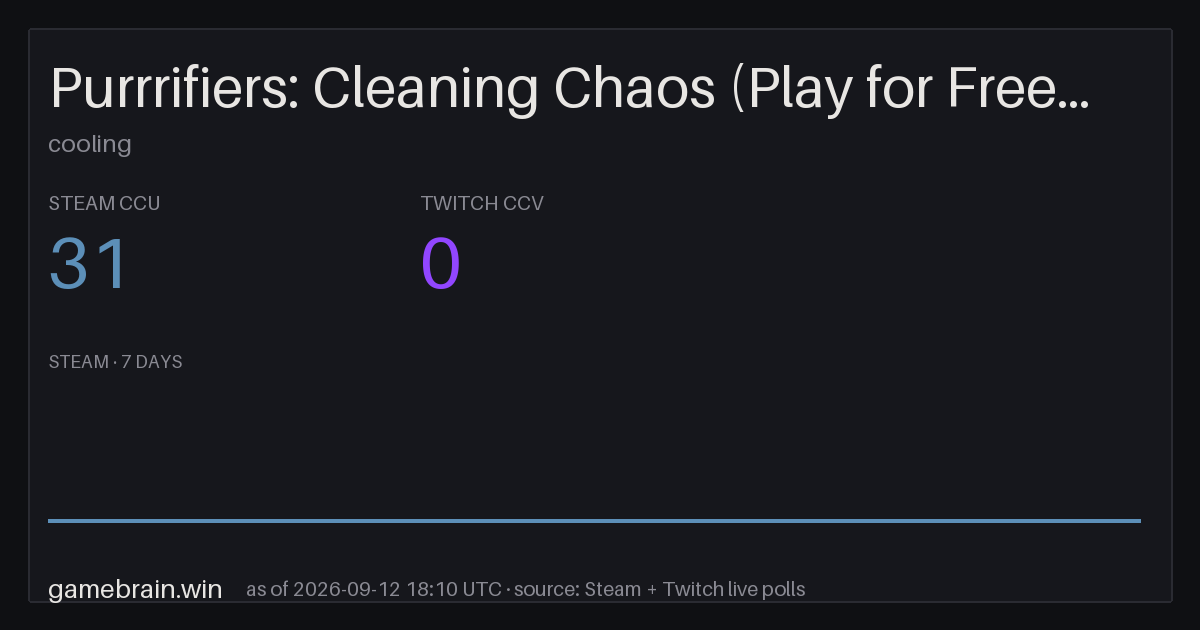Image resolution: width=1200 pixels, height=630 pixels.
Task: Click the TWITCH CCV label
Action: 482,203
